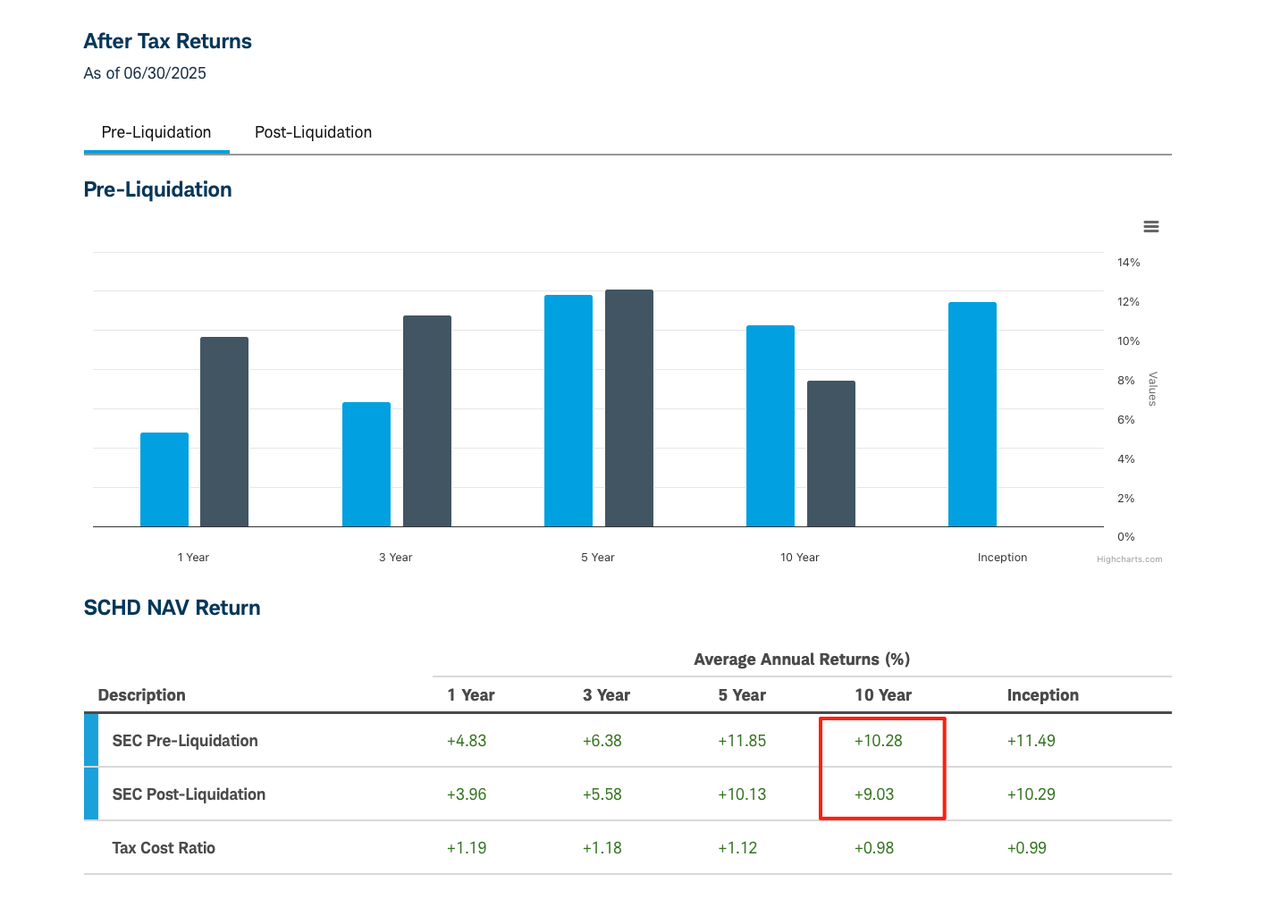Click the 10 Year column header
The width and height of the screenshot is (1280, 899).
point(882,695)
